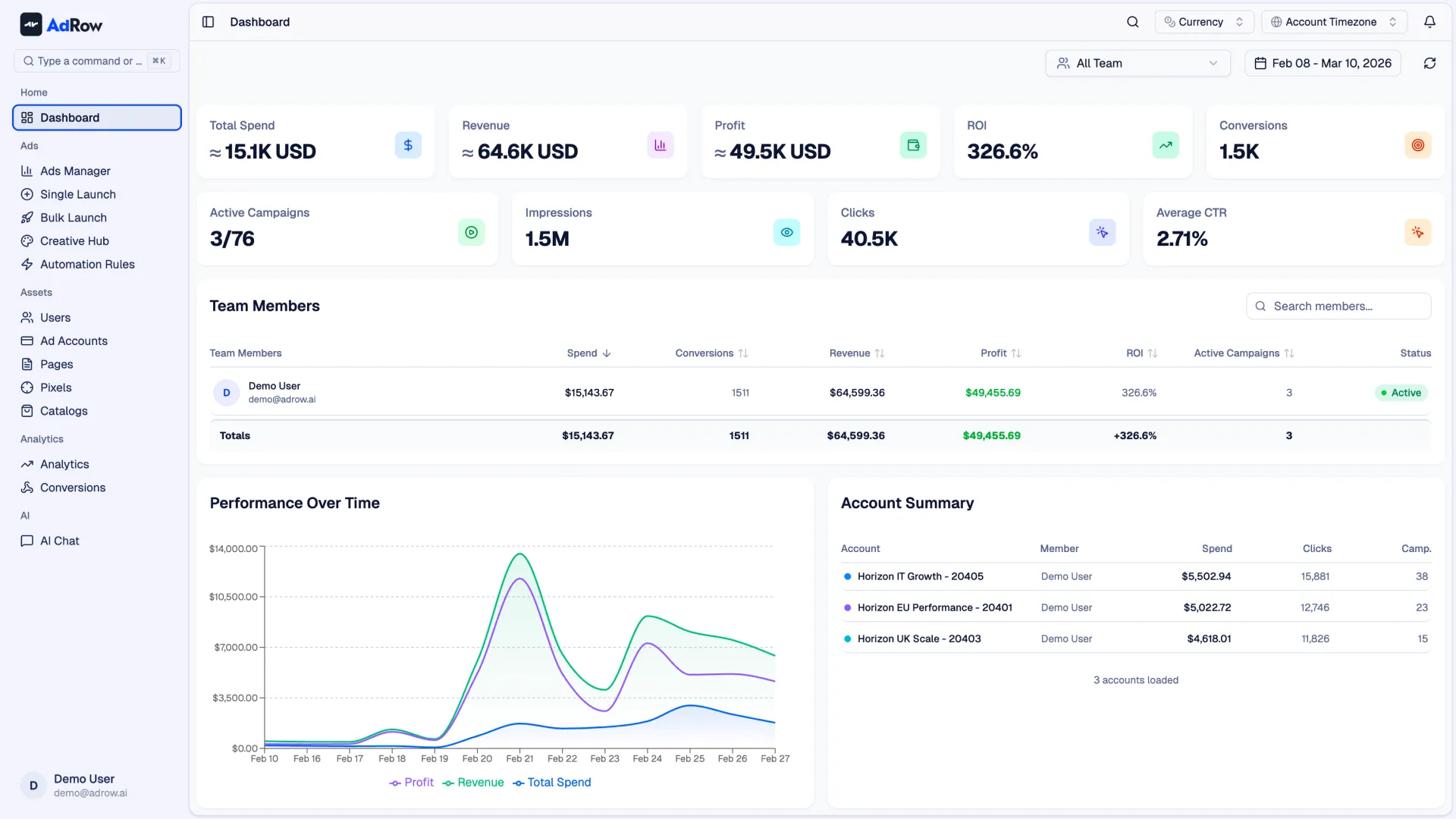Go to Automation Rules page

tap(87, 265)
